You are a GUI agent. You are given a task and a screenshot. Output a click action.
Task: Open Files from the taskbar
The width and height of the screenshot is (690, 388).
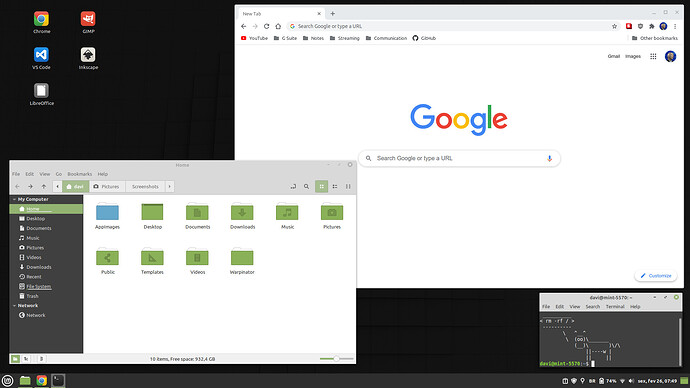click(x=25, y=381)
